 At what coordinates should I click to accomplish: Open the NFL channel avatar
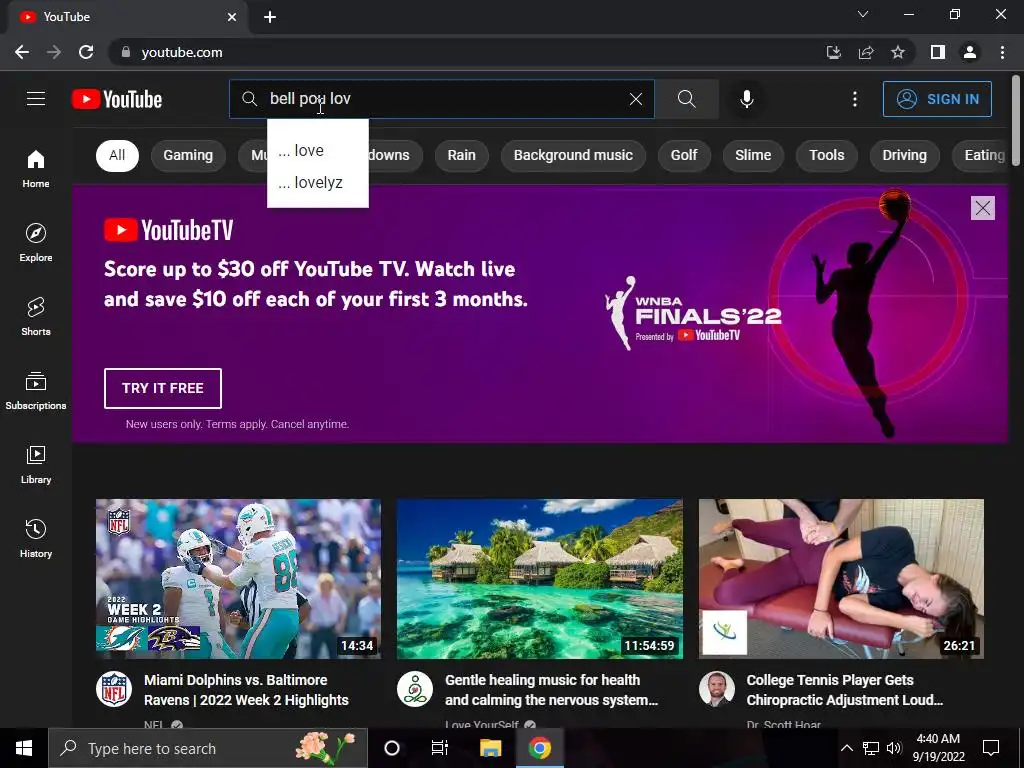coord(114,689)
